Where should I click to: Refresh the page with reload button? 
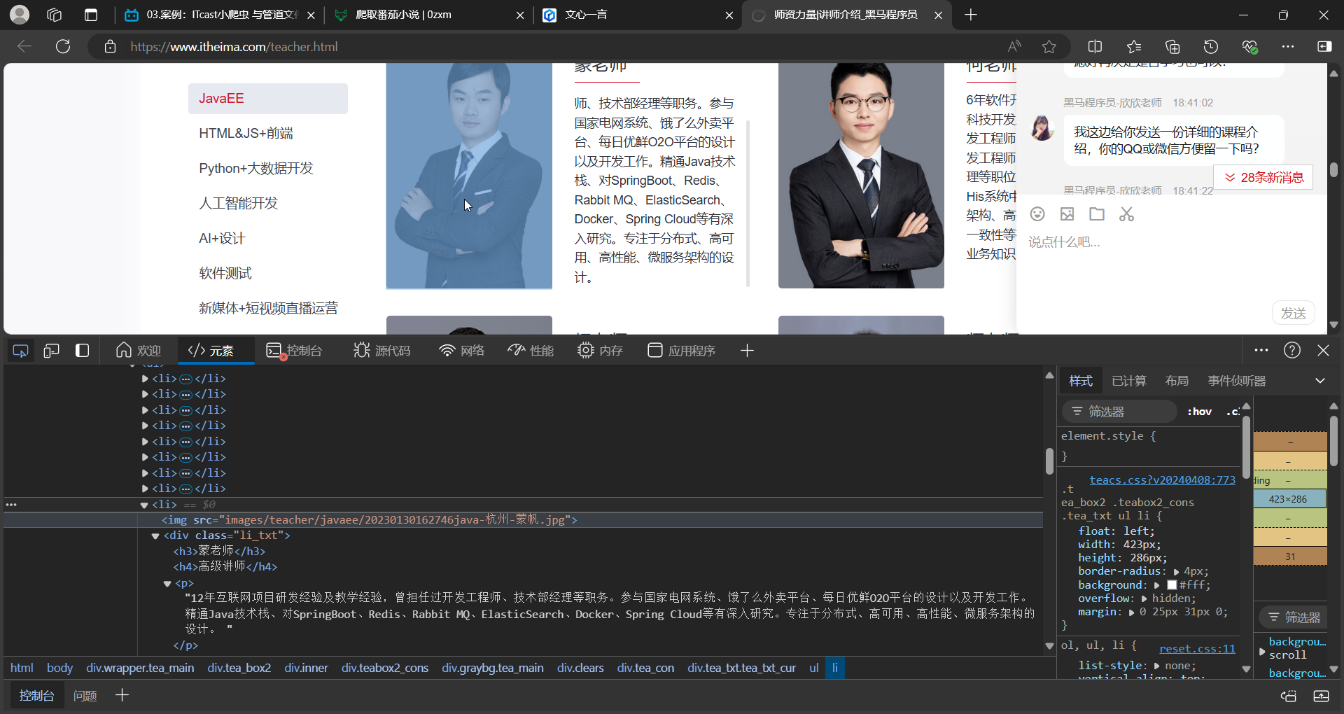[x=63, y=47]
